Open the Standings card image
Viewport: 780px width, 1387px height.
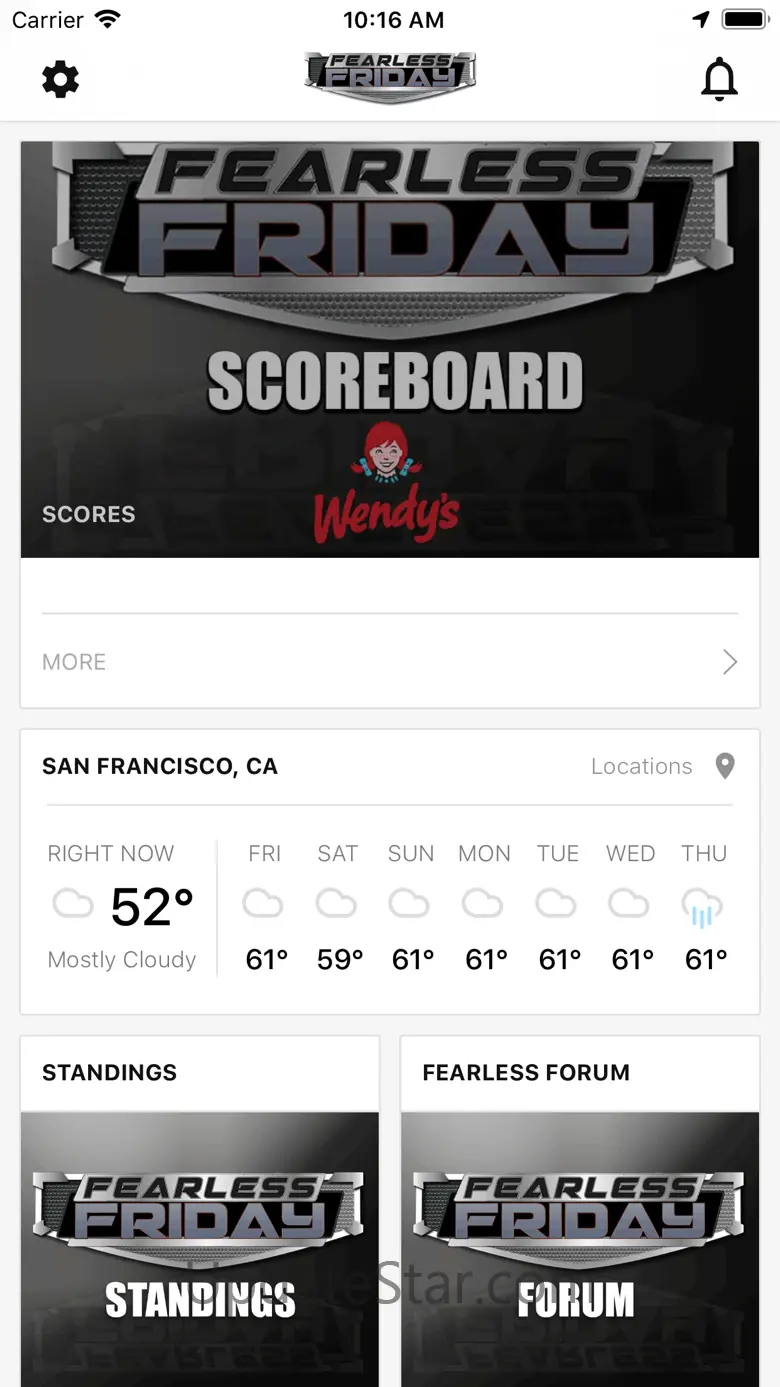[x=200, y=1249]
